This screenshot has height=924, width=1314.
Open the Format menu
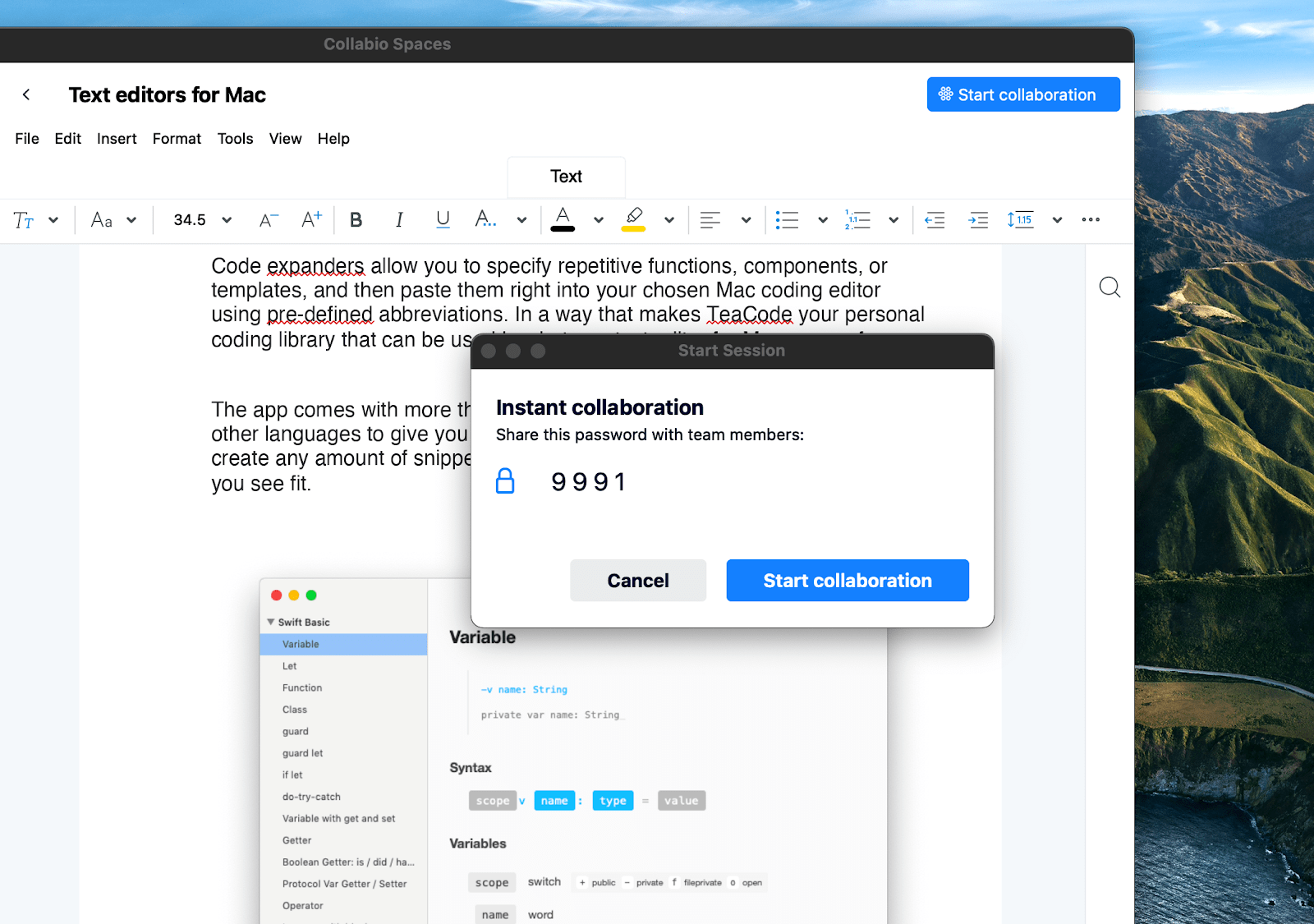point(177,138)
